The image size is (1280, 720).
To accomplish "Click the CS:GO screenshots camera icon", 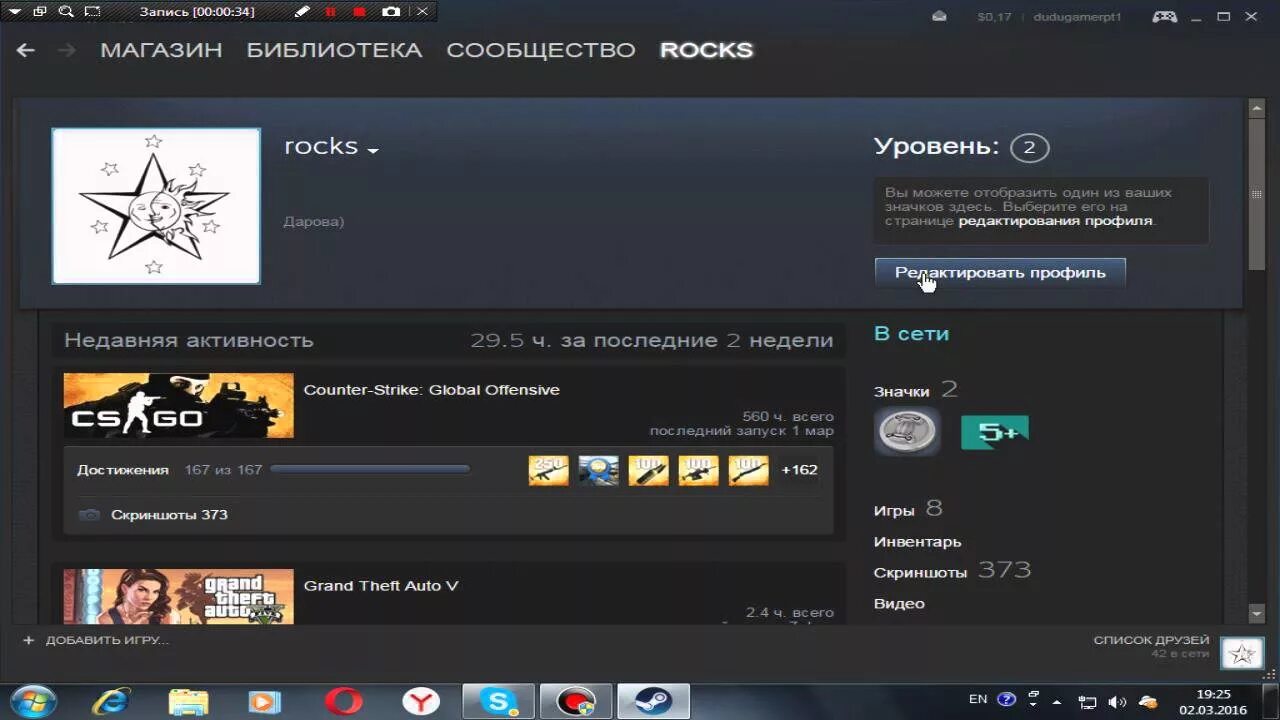I will [x=89, y=514].
